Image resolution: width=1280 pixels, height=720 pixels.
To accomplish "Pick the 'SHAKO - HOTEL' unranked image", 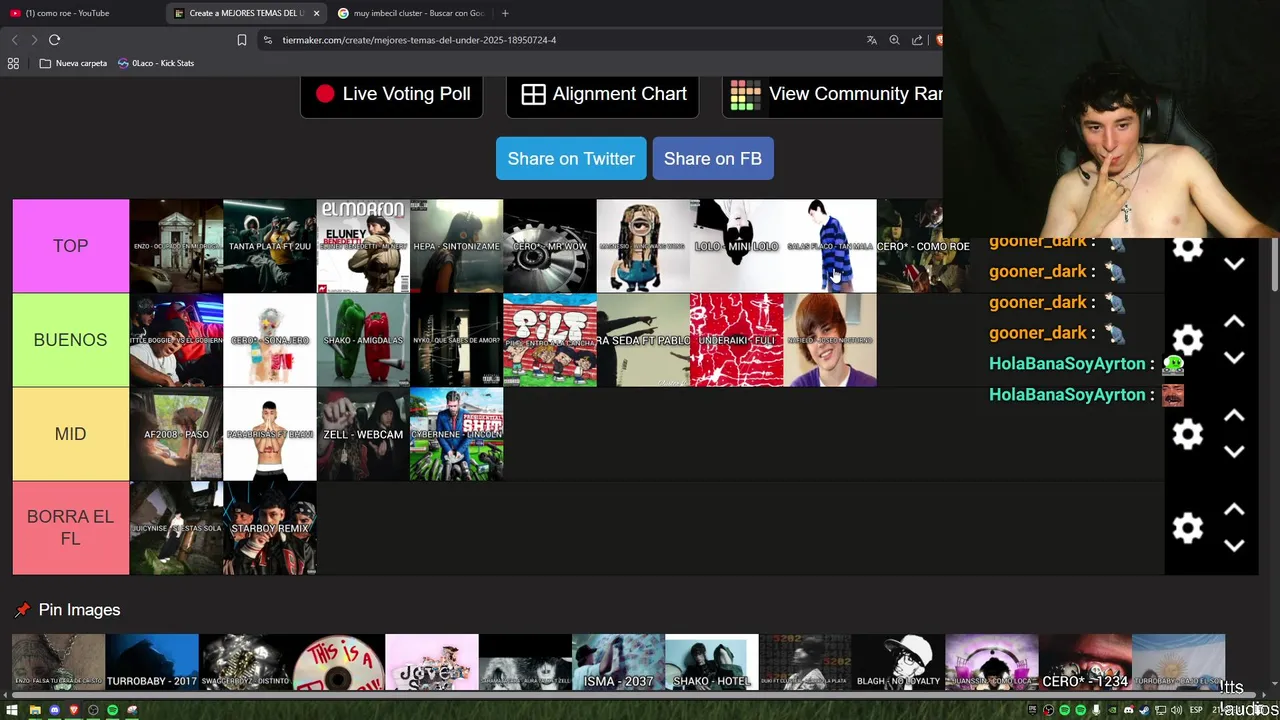I will [712, 662].
